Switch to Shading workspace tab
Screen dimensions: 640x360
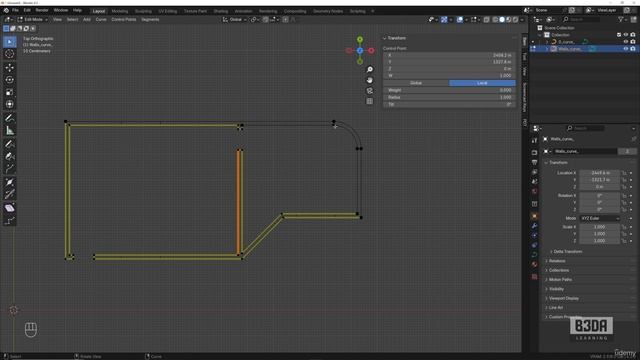tap(221, 11)
